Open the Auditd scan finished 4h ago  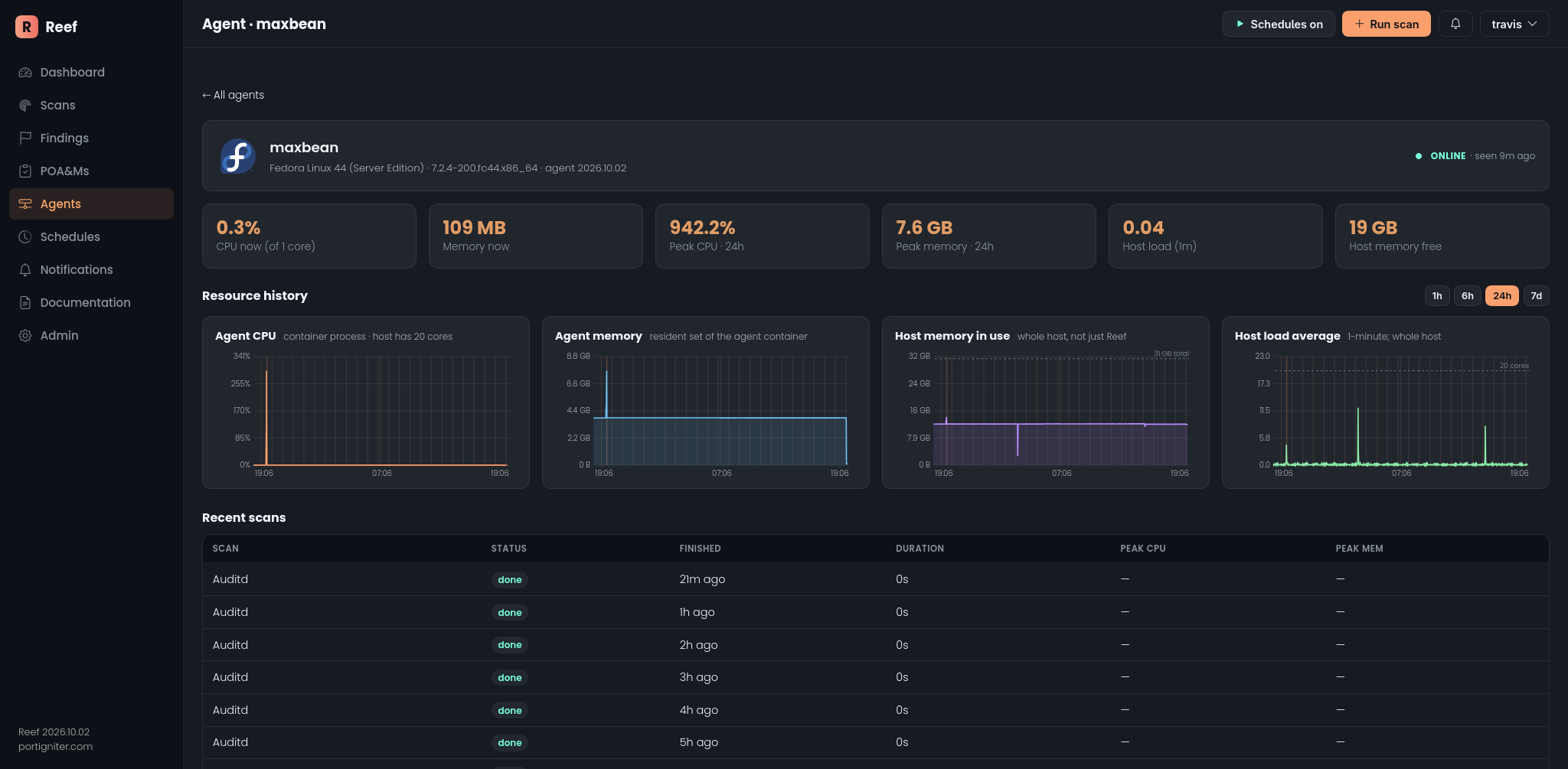pos(876,710)
